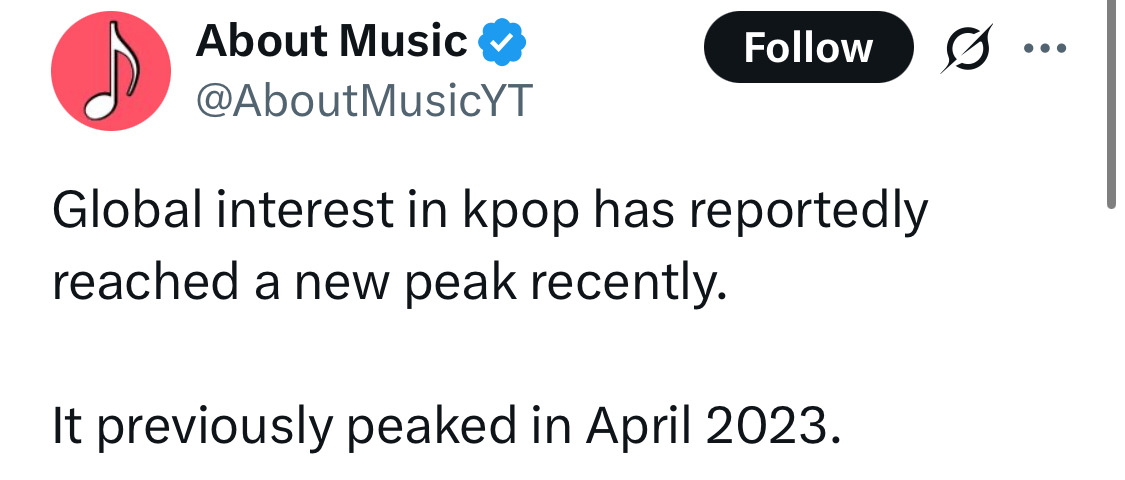This screenshot has height=480, width=1125.
Task: Click the 'reached a new peak recently' line
Action: pyautogui.click(x=385, y=285)
